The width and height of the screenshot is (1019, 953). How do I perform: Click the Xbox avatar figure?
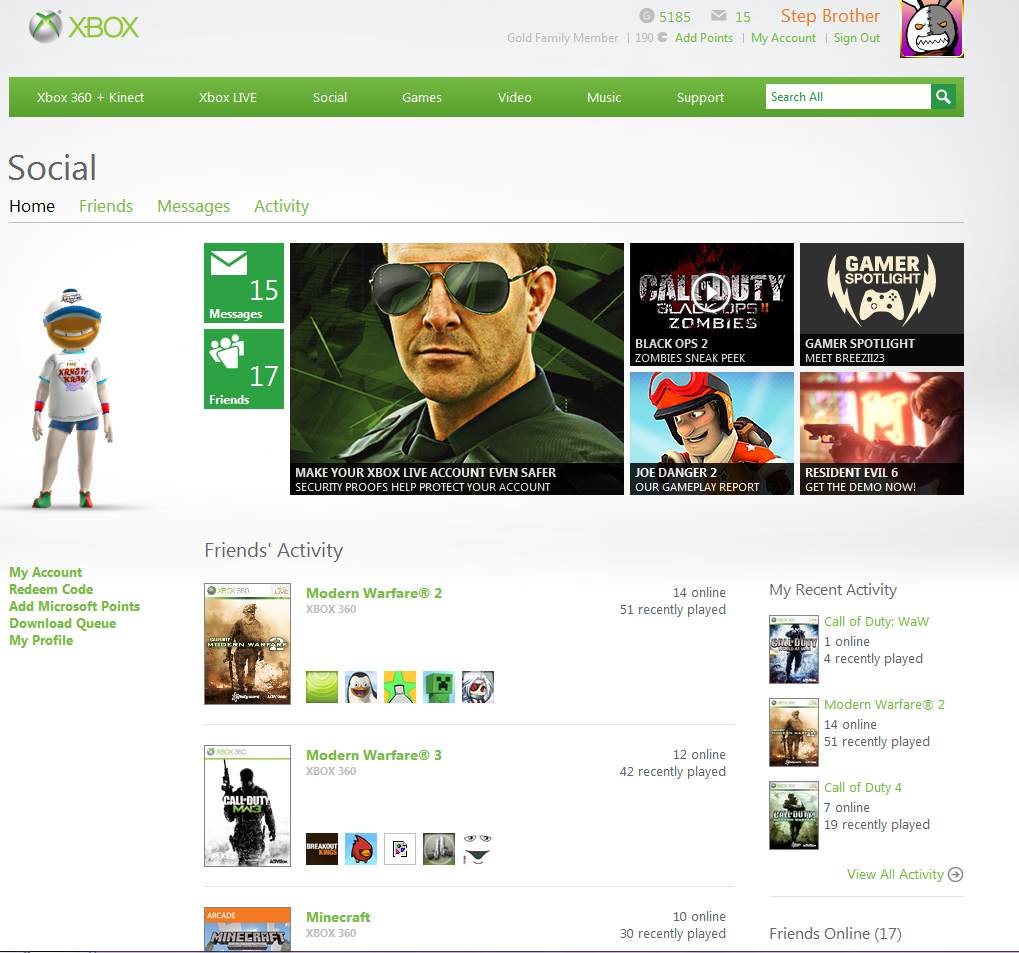click(x=73, y=398)
